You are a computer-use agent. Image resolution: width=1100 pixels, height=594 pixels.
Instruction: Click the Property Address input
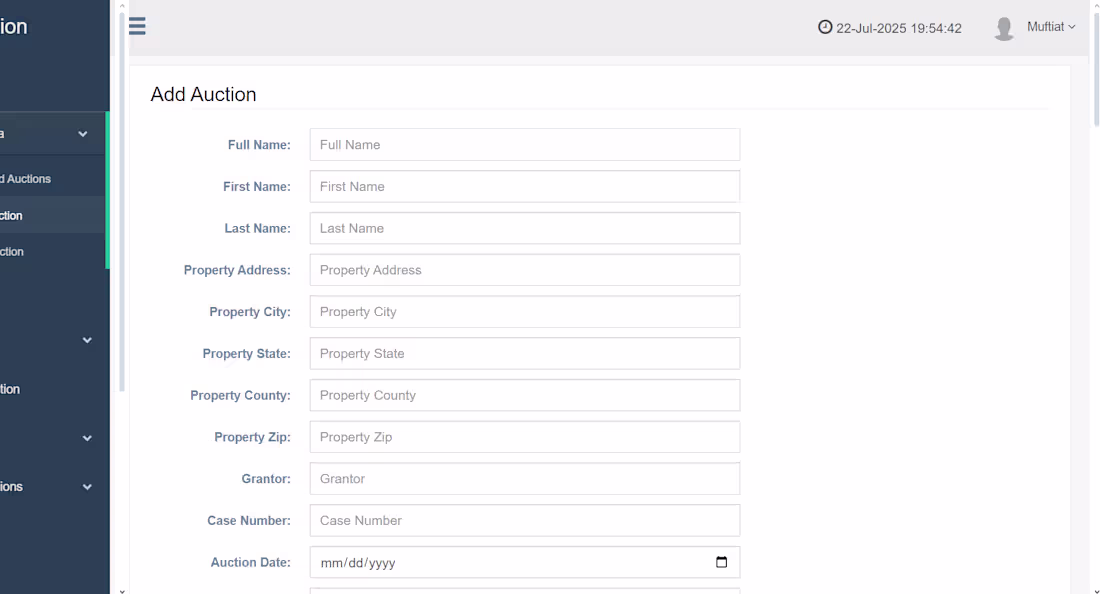524,270
